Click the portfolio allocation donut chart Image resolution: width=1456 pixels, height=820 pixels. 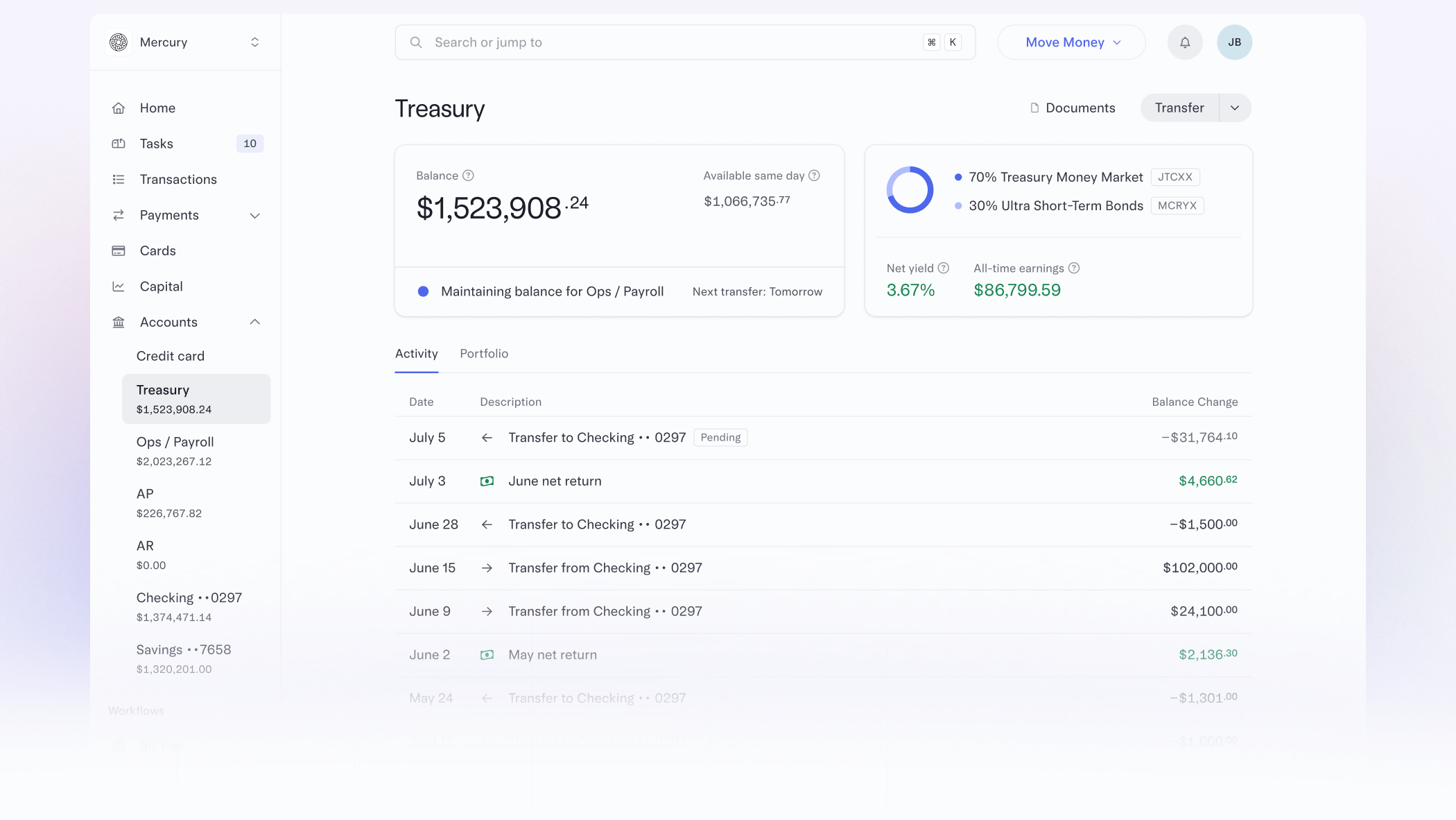(x=910, y=190)
